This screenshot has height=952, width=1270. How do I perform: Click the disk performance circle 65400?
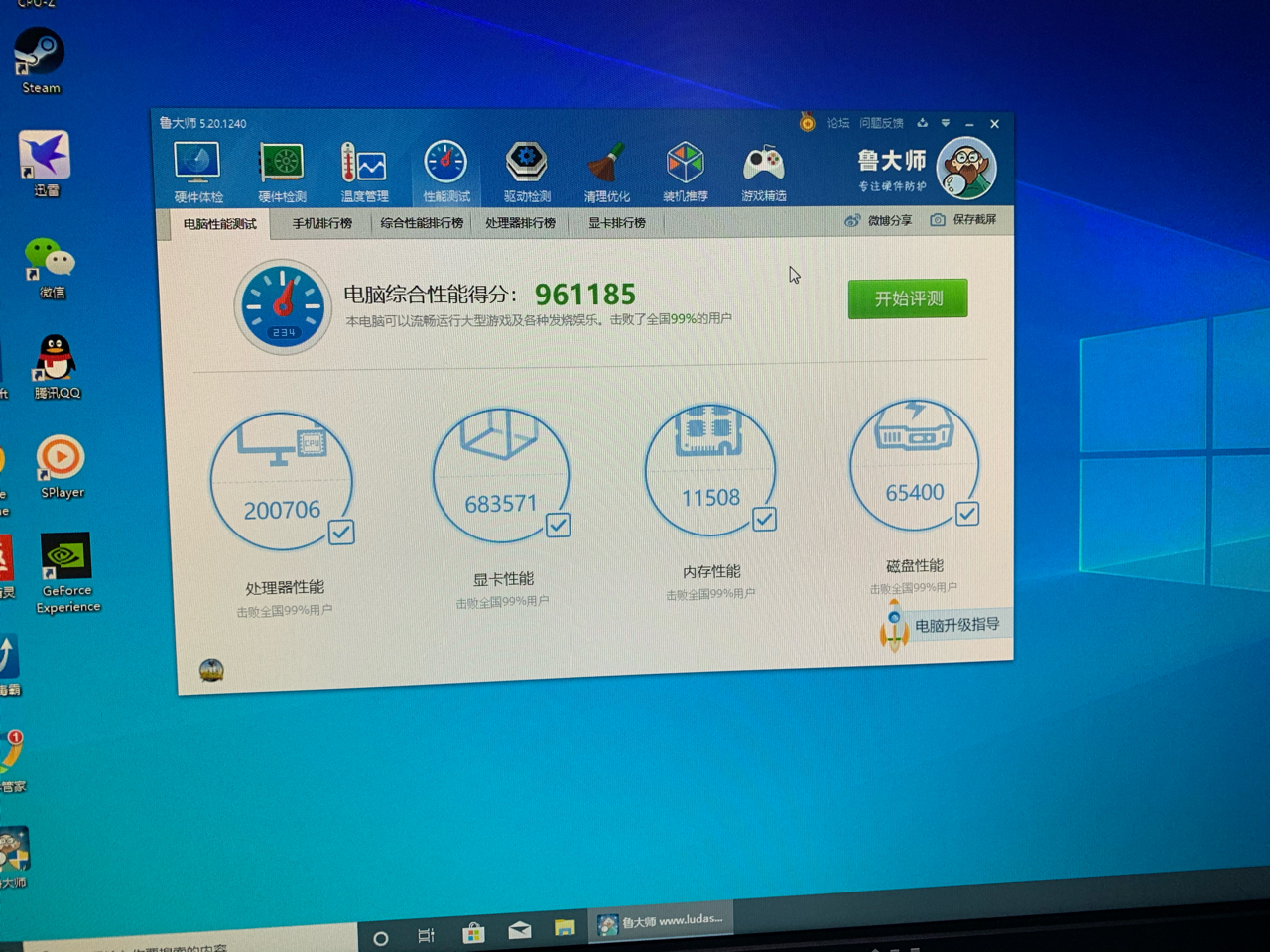point(914,464)
